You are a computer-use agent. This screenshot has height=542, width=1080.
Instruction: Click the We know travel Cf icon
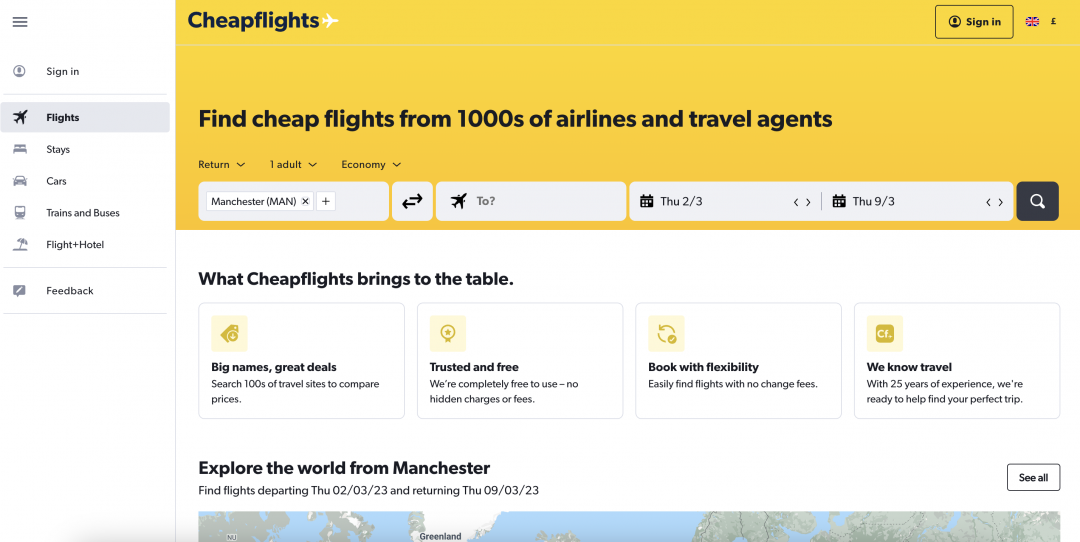(884, 334)
